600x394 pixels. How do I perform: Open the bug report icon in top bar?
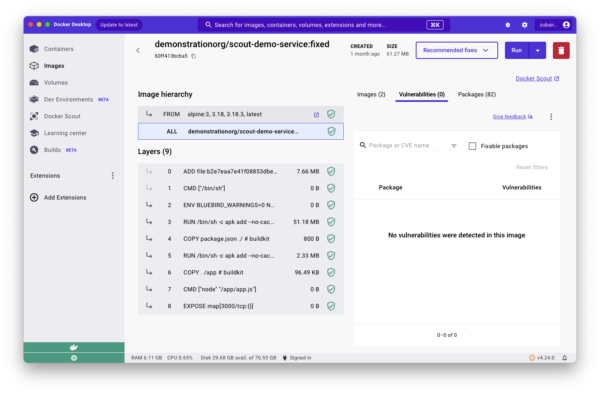[x=508, y=25]
